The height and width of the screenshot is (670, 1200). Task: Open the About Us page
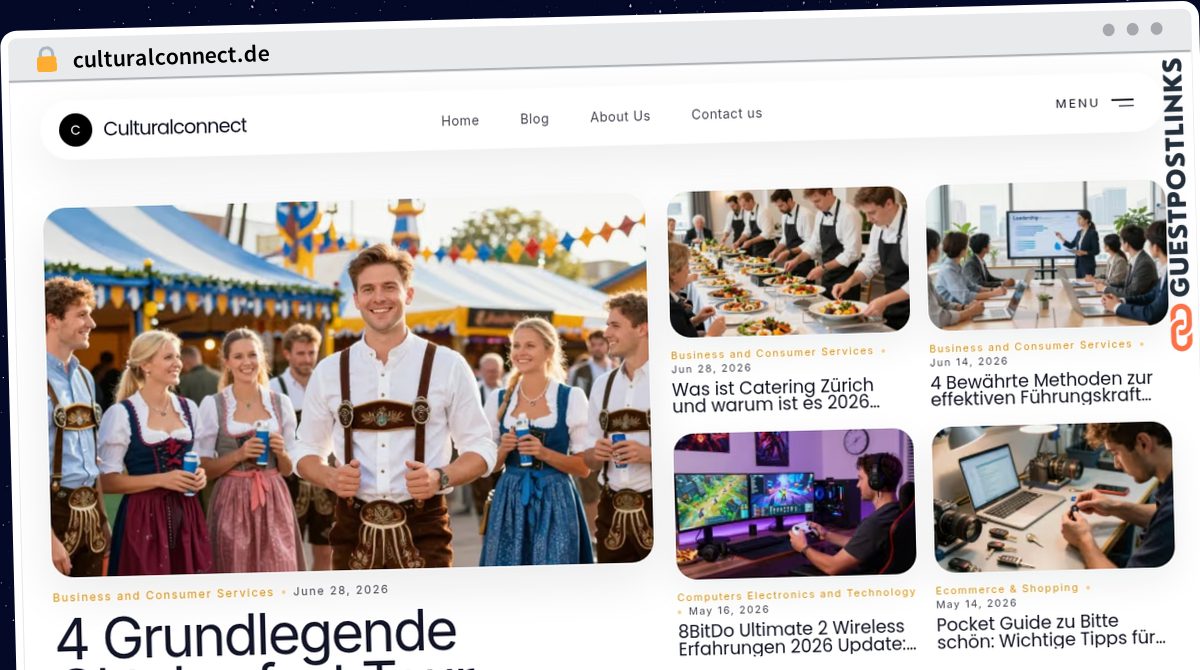tap(620, 116)
